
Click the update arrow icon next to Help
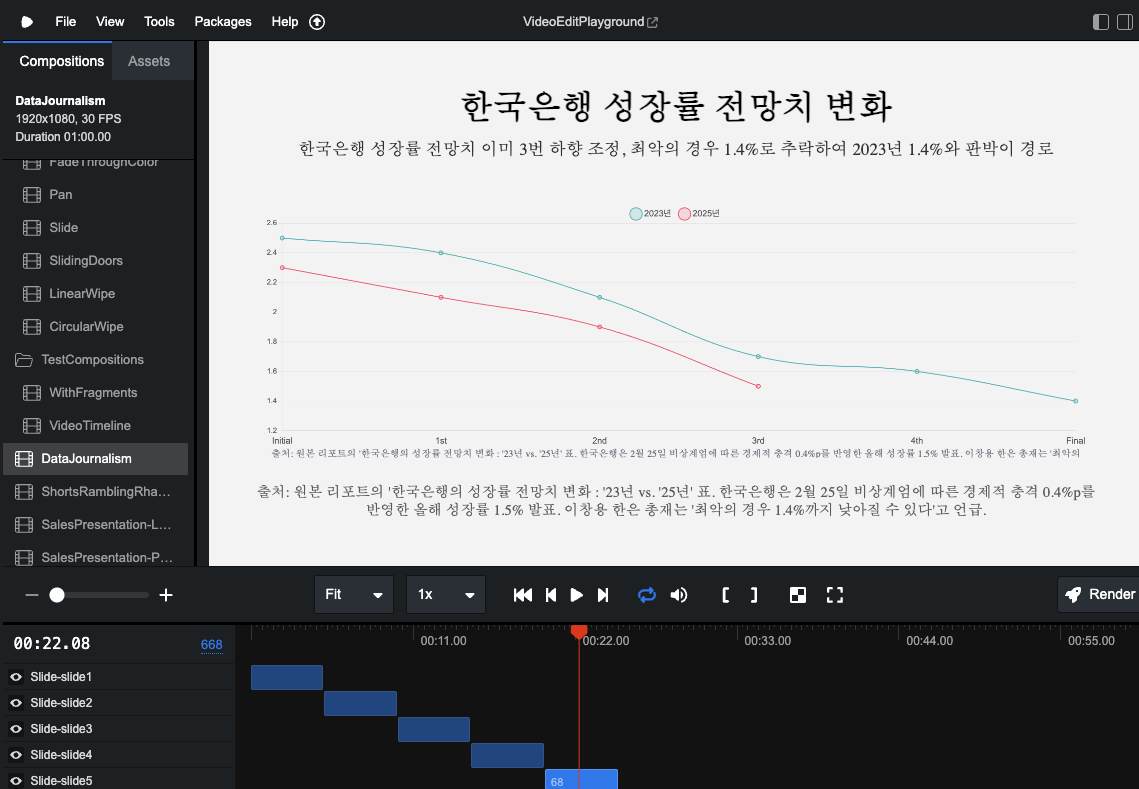coord(317,21)
